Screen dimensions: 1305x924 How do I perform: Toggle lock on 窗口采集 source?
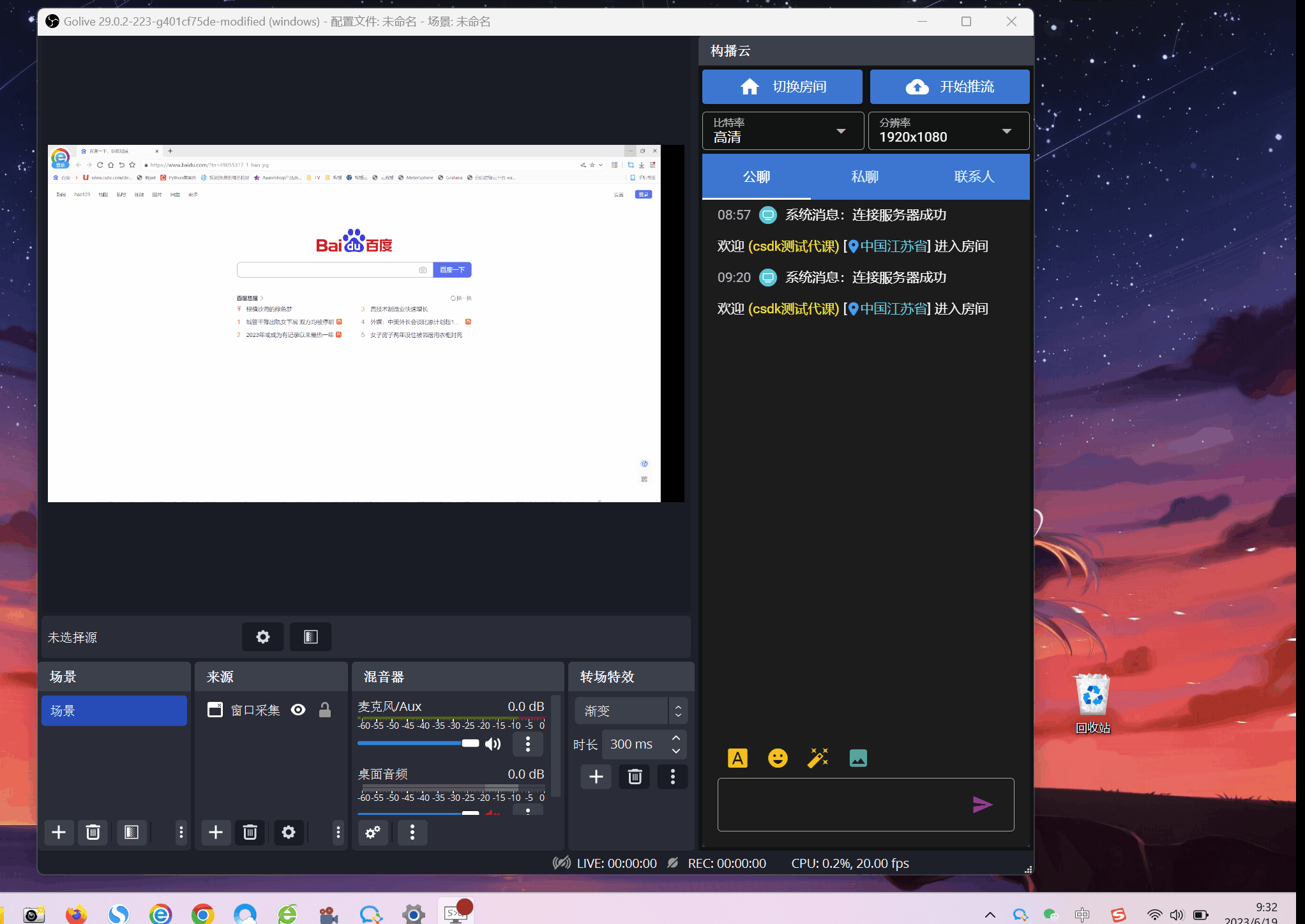point(325,710)
